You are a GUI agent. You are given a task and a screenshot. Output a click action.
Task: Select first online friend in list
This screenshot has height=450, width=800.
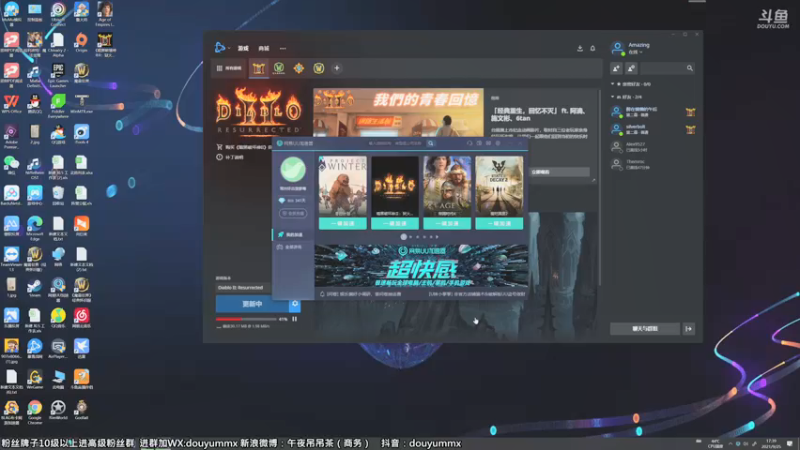coord(653,112)
